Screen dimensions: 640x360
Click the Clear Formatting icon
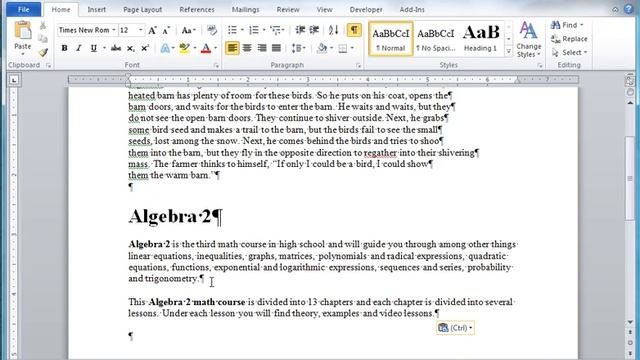[x=212, y=30]
